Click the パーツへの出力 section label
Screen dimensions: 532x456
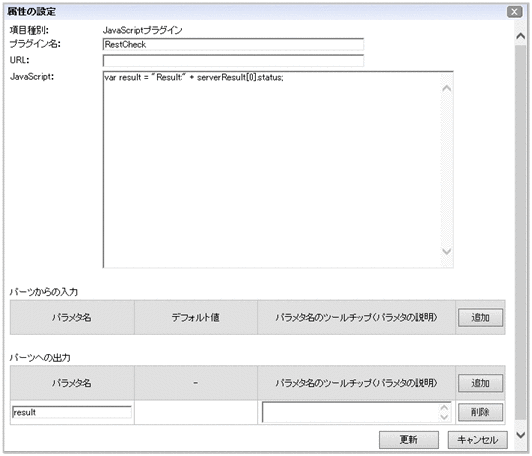[40, 358]
